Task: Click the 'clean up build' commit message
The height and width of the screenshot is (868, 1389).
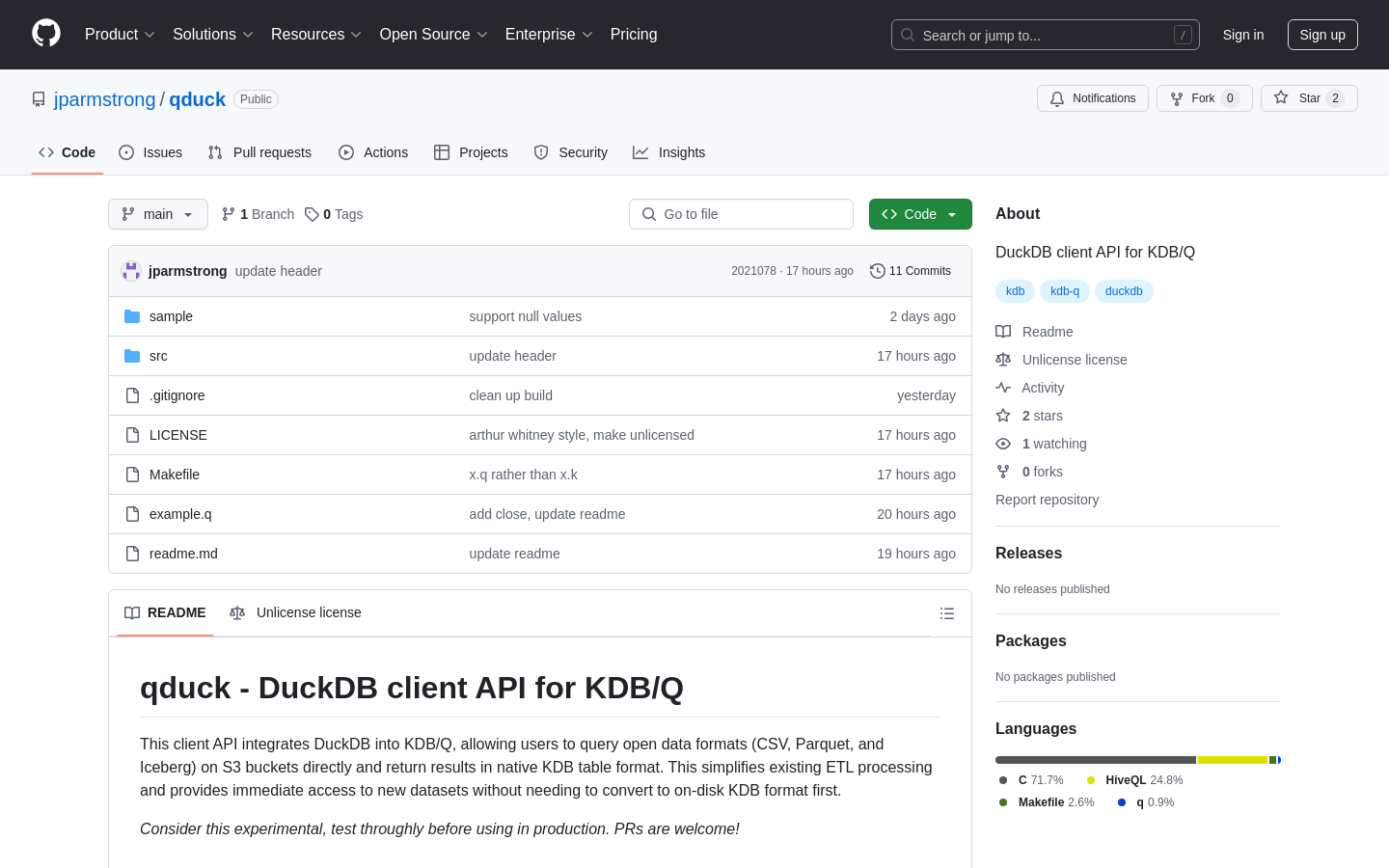Action: [511, 395]
